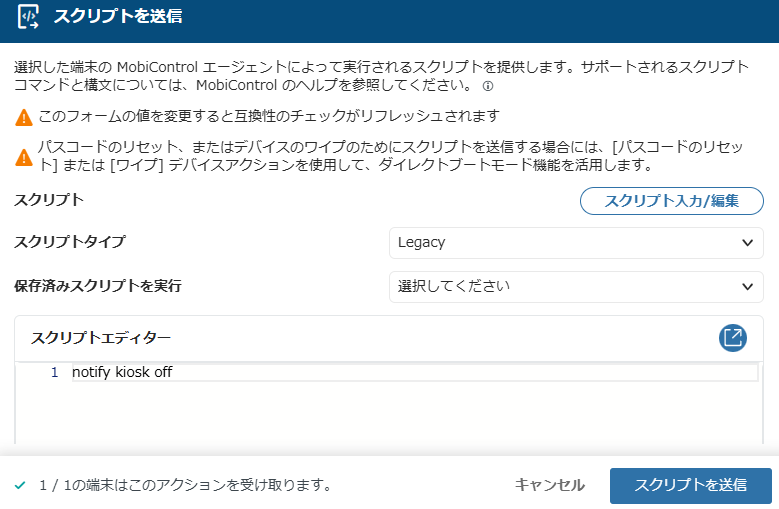Click into script editor line 1 text
The width and height of the screenshot is (779, 509).
[122, 372]
